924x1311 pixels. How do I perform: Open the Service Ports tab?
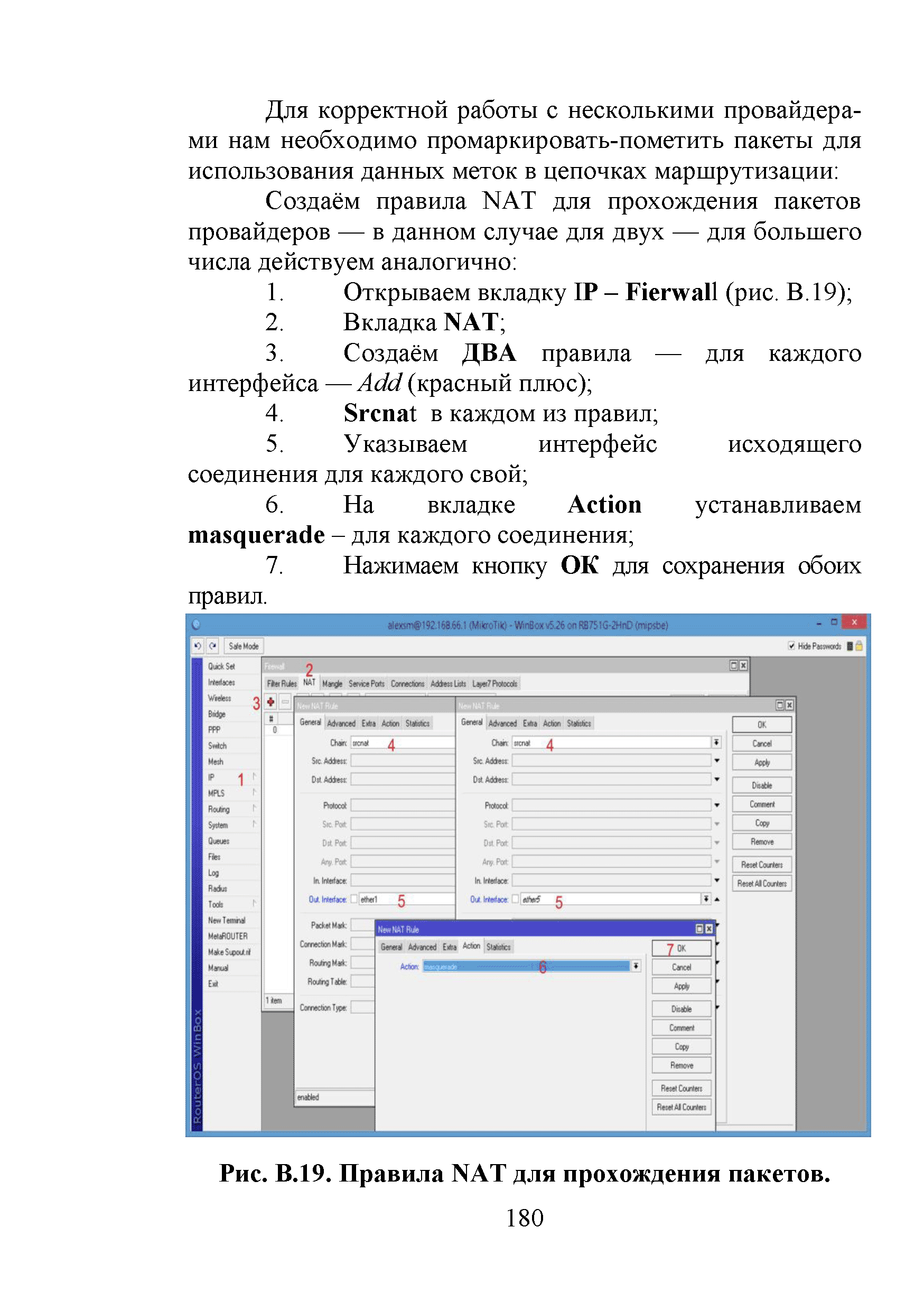point(367,683)
